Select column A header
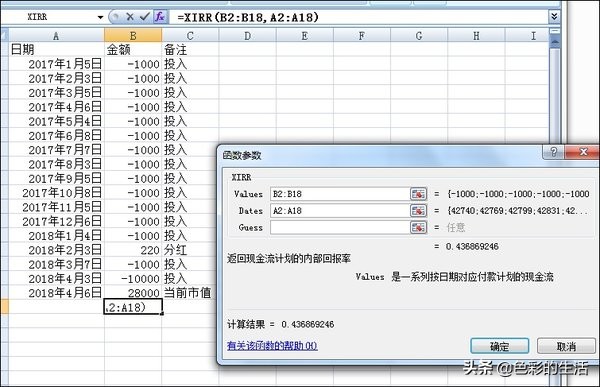600x387 pixels. tap(56, 36)
